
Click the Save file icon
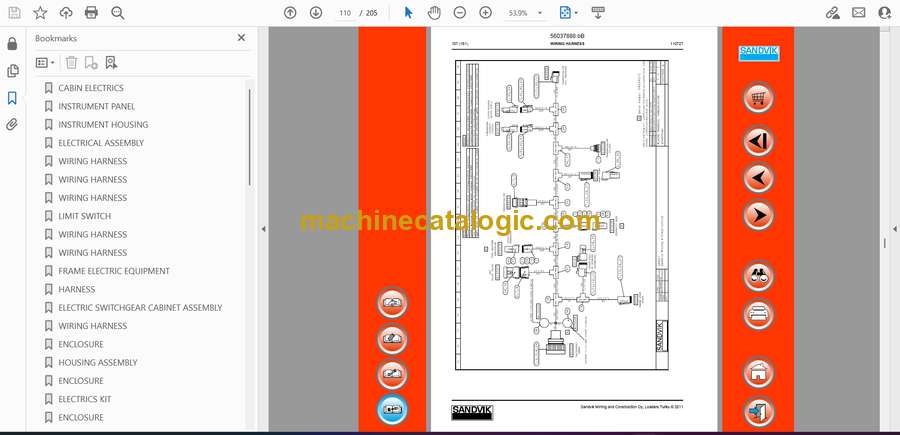14,13
